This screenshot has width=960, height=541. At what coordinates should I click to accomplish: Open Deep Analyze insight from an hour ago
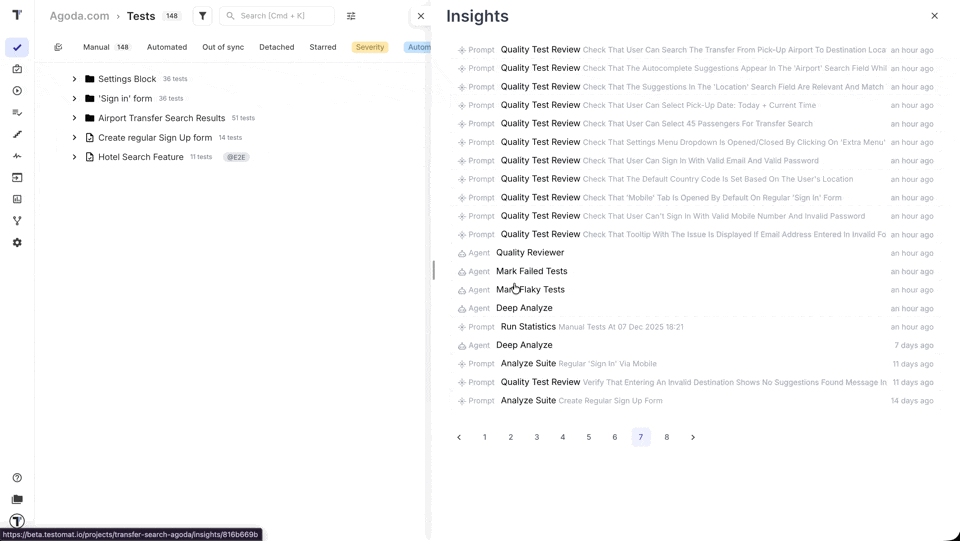(696, 308)
